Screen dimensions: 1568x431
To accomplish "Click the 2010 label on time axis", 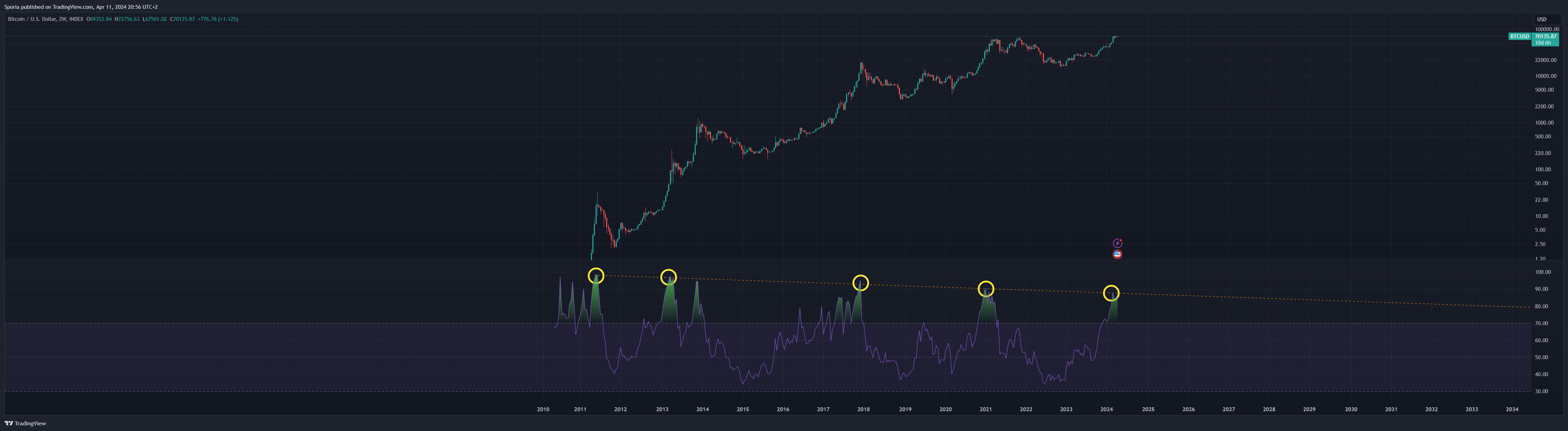I will 543,410.
